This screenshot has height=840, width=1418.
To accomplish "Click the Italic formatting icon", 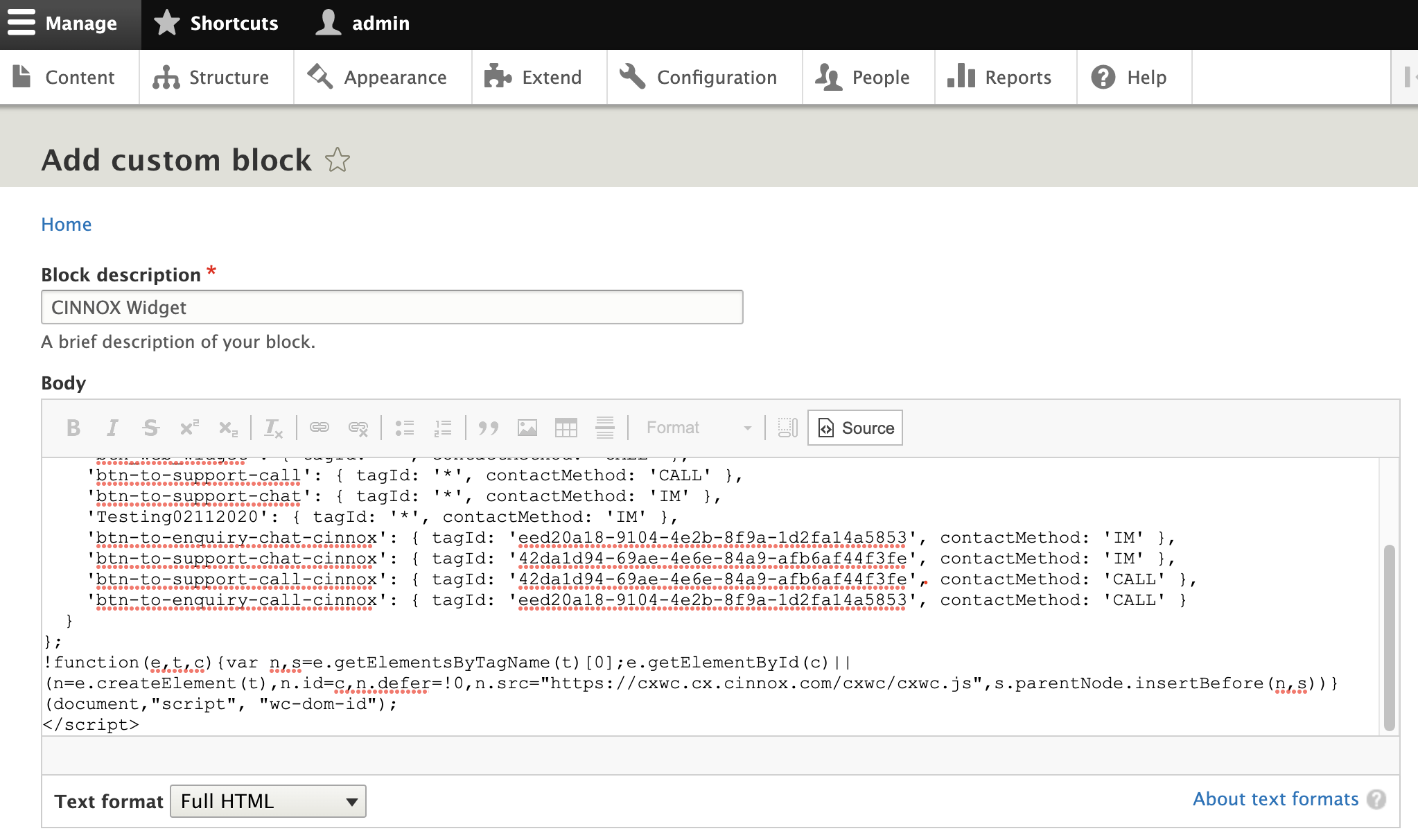I will click(x=112, y=428).
